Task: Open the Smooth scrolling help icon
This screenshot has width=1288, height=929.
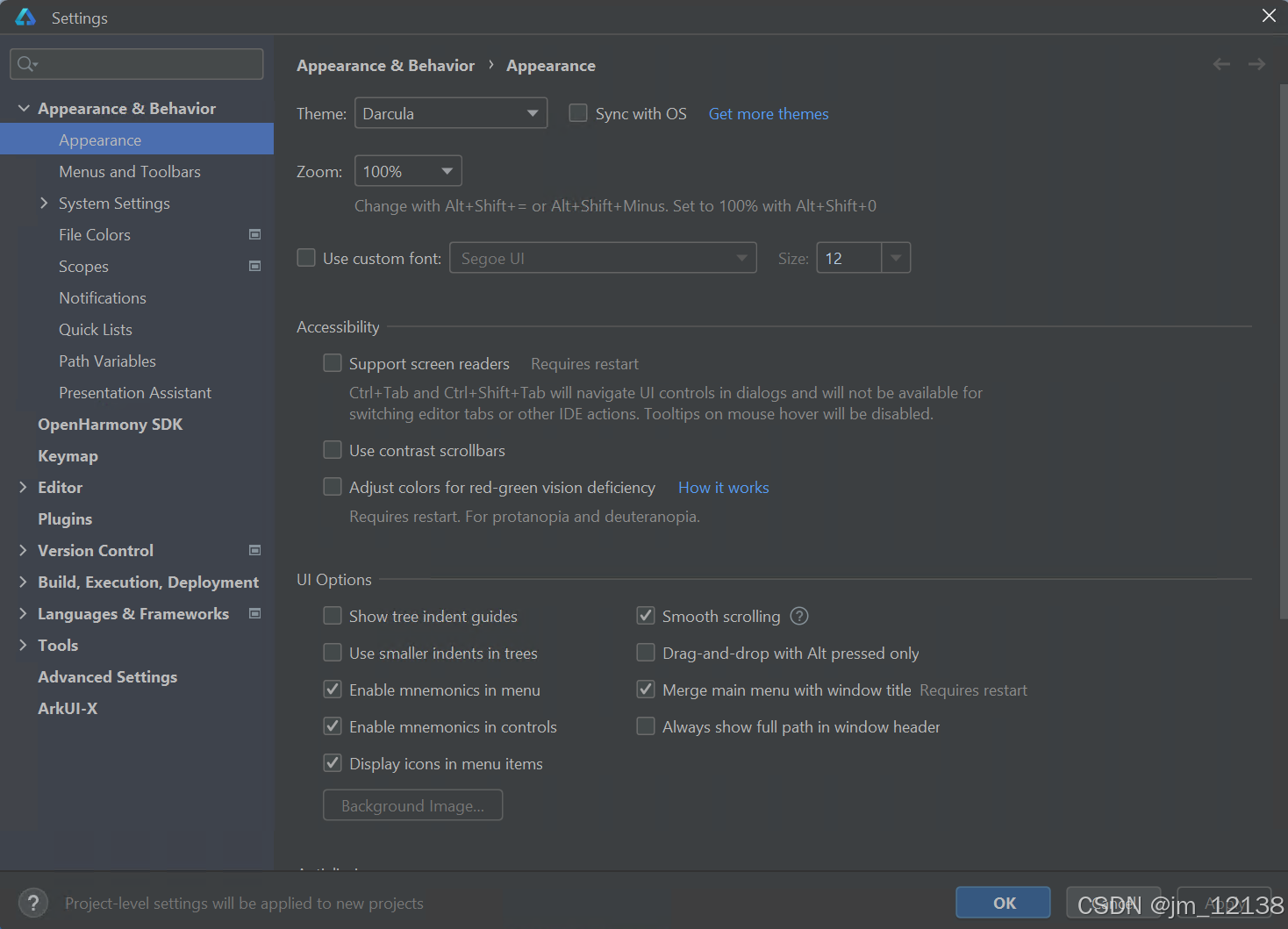Action: point(799,616)
